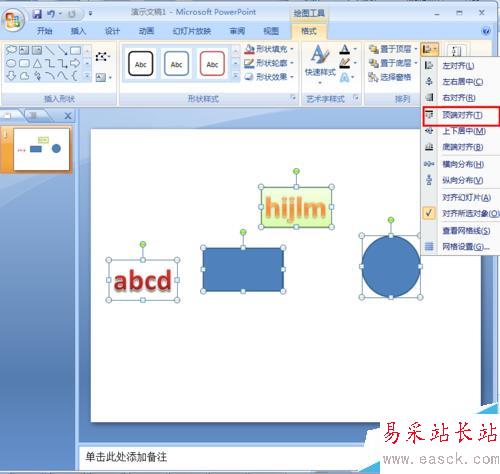Click the Office button orb
The width and height of the screenshot is (500, 474).
pyautogui.click(x=13, y=20)
